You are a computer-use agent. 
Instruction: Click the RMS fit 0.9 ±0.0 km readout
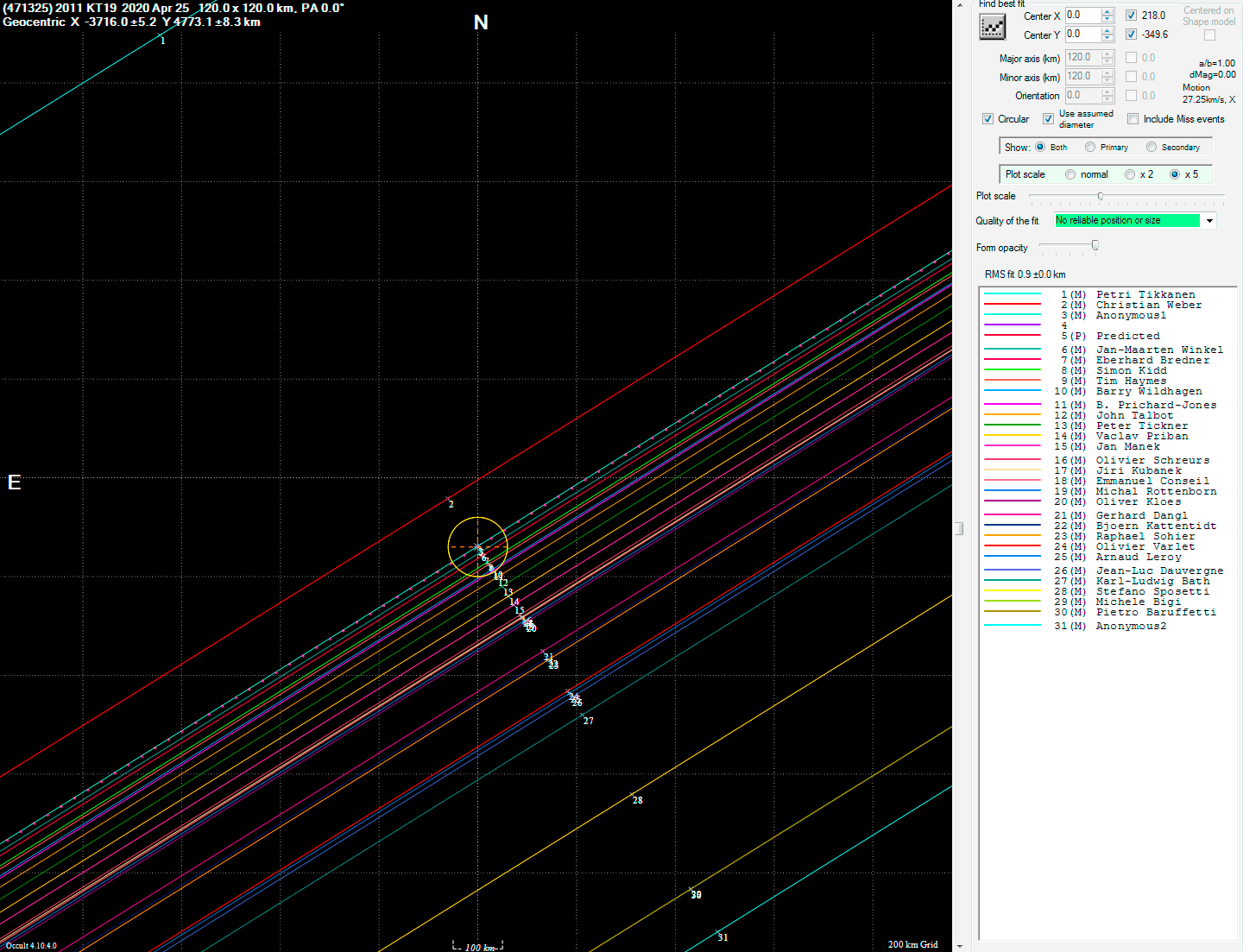(1025, 274)
